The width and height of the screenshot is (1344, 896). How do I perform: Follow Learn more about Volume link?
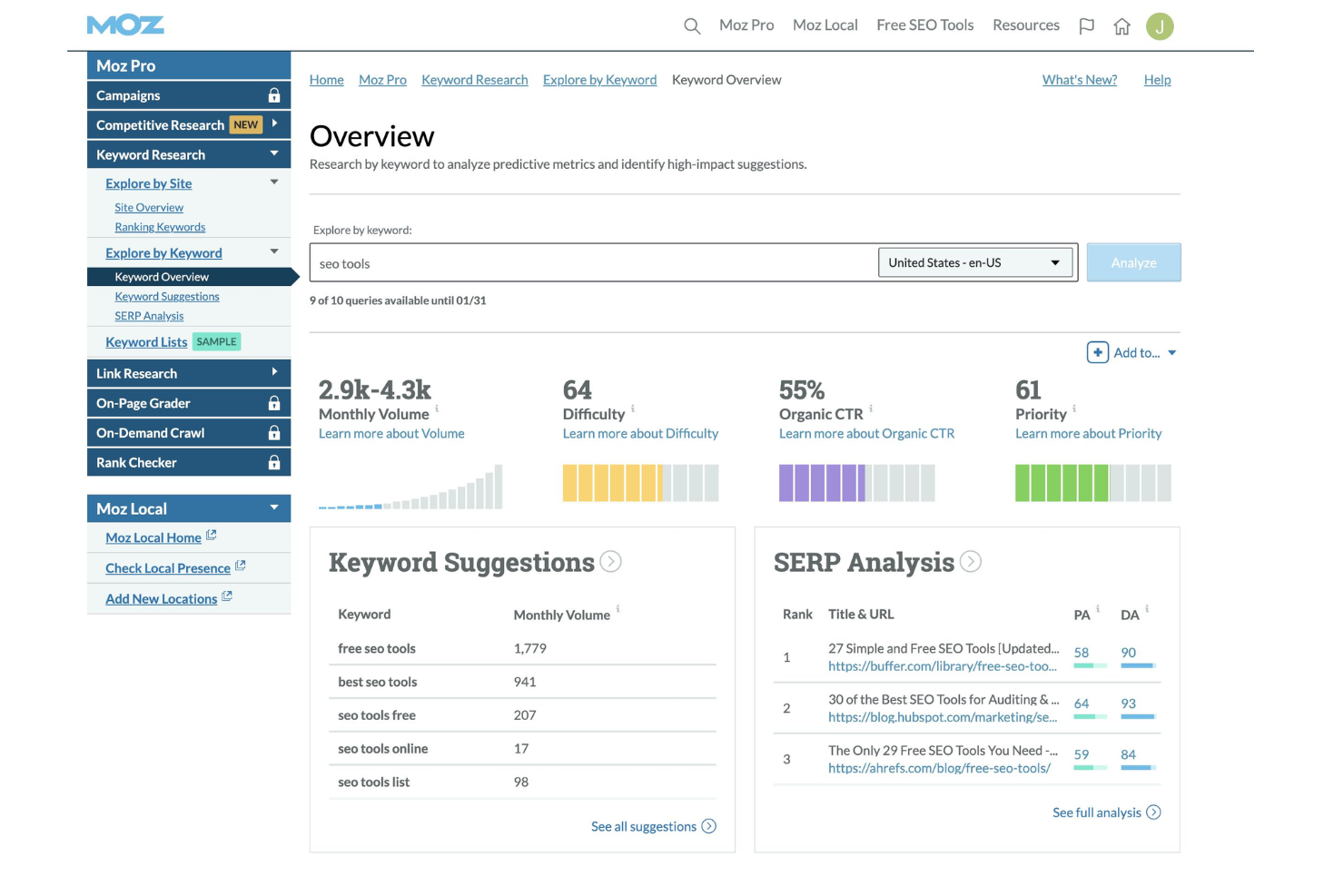[x=391, y=434]
